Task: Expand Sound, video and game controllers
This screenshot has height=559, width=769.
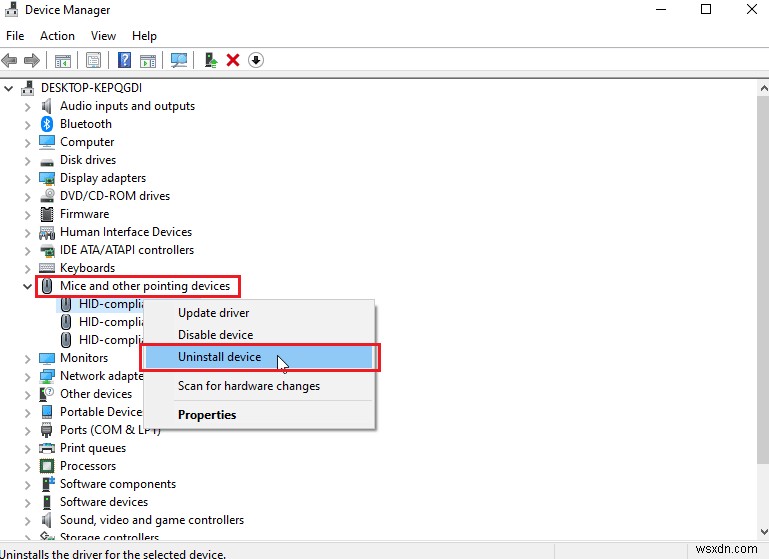Action: pos(27,520)
